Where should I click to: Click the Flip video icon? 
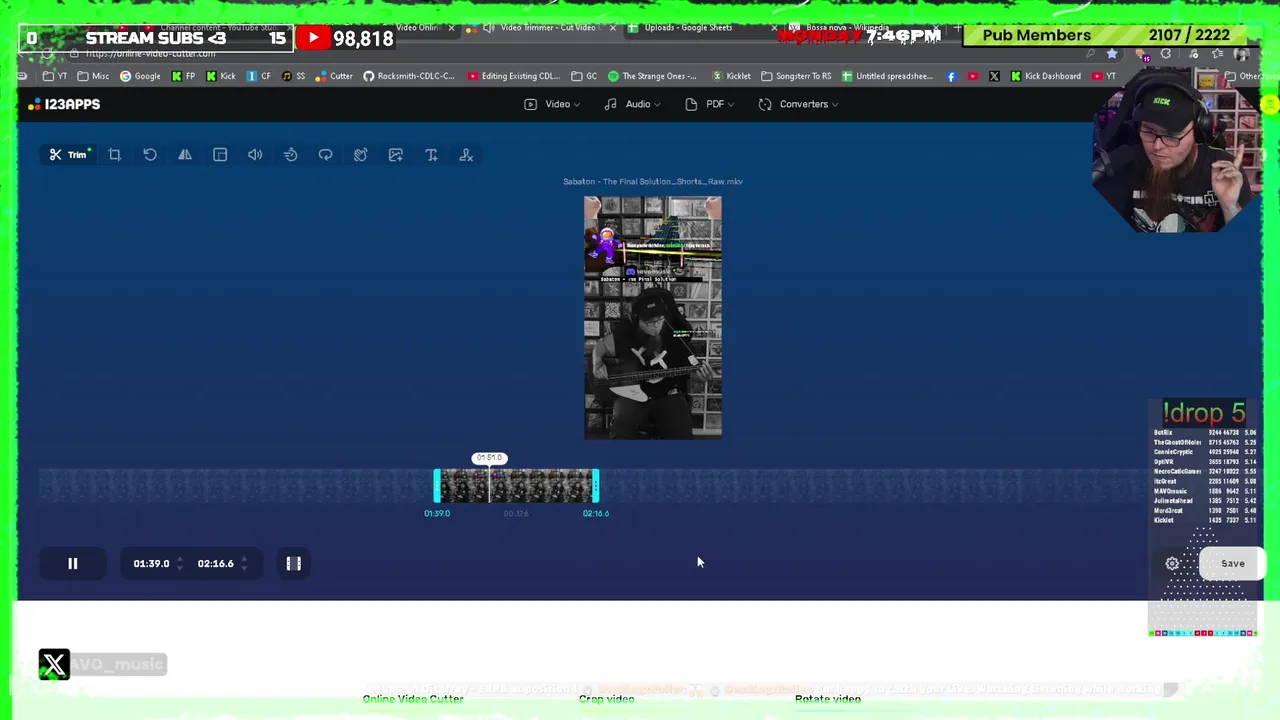[x=185, y=155]
